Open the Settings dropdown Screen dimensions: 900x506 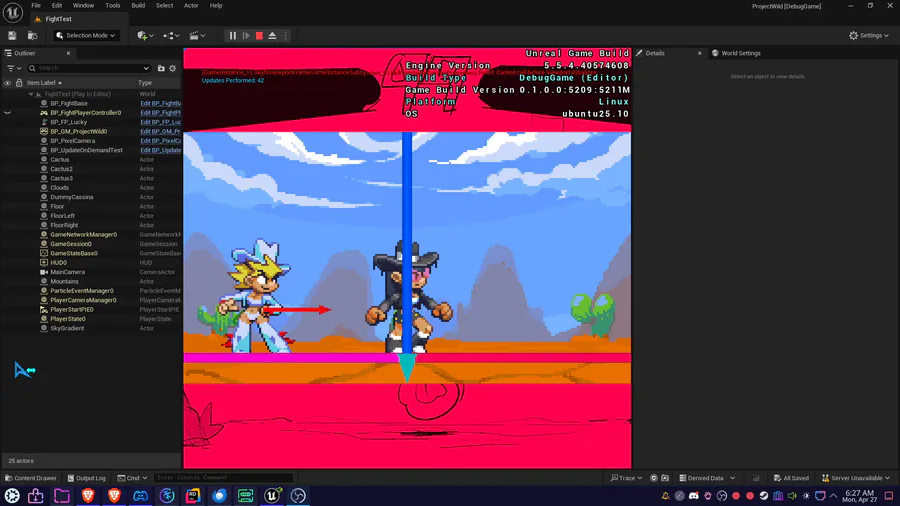point(868,36)
